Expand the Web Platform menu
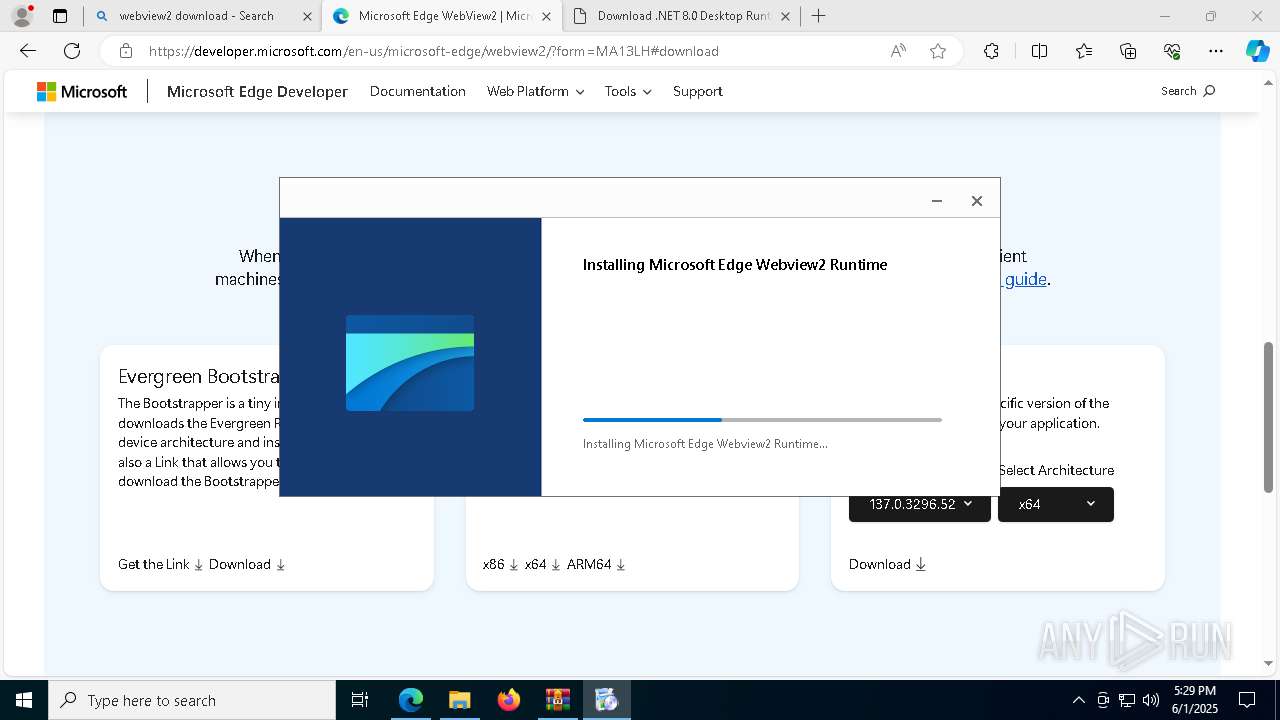The image size is (1280, 720). click(x=535, y=91)
